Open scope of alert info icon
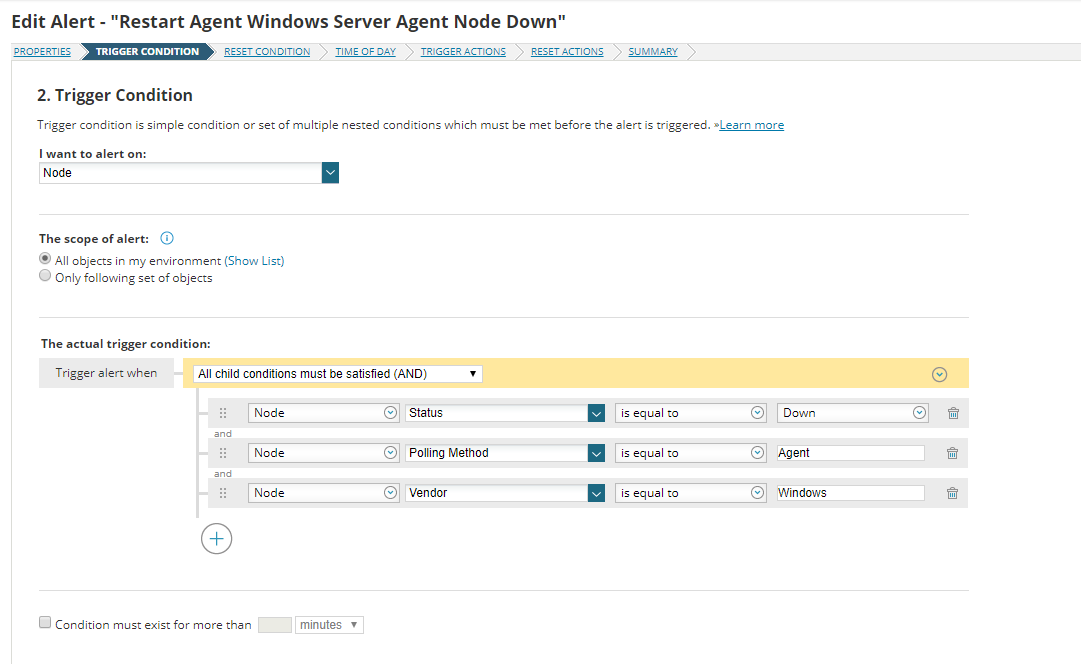The height and width of the screenshot is (664, 1081). point(167,238)
